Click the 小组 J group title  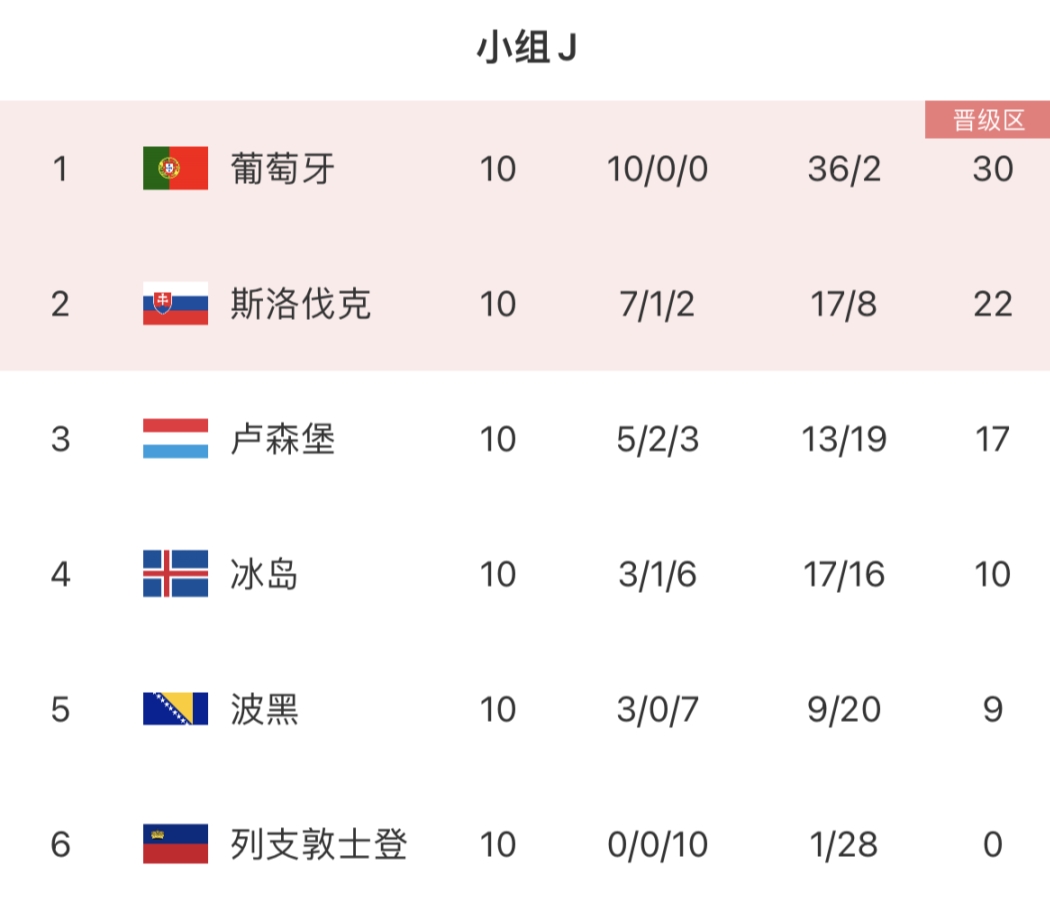(526, 48)
